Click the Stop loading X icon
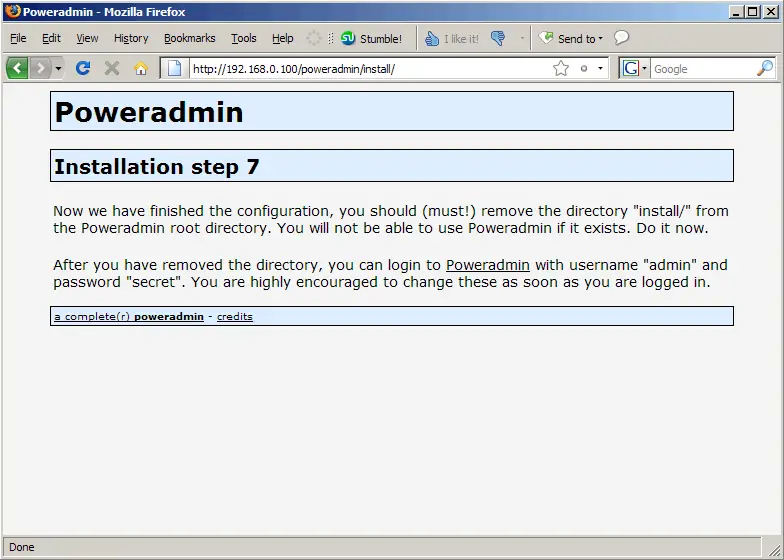This screenshot has width=784, height=560. pos(112,68)
